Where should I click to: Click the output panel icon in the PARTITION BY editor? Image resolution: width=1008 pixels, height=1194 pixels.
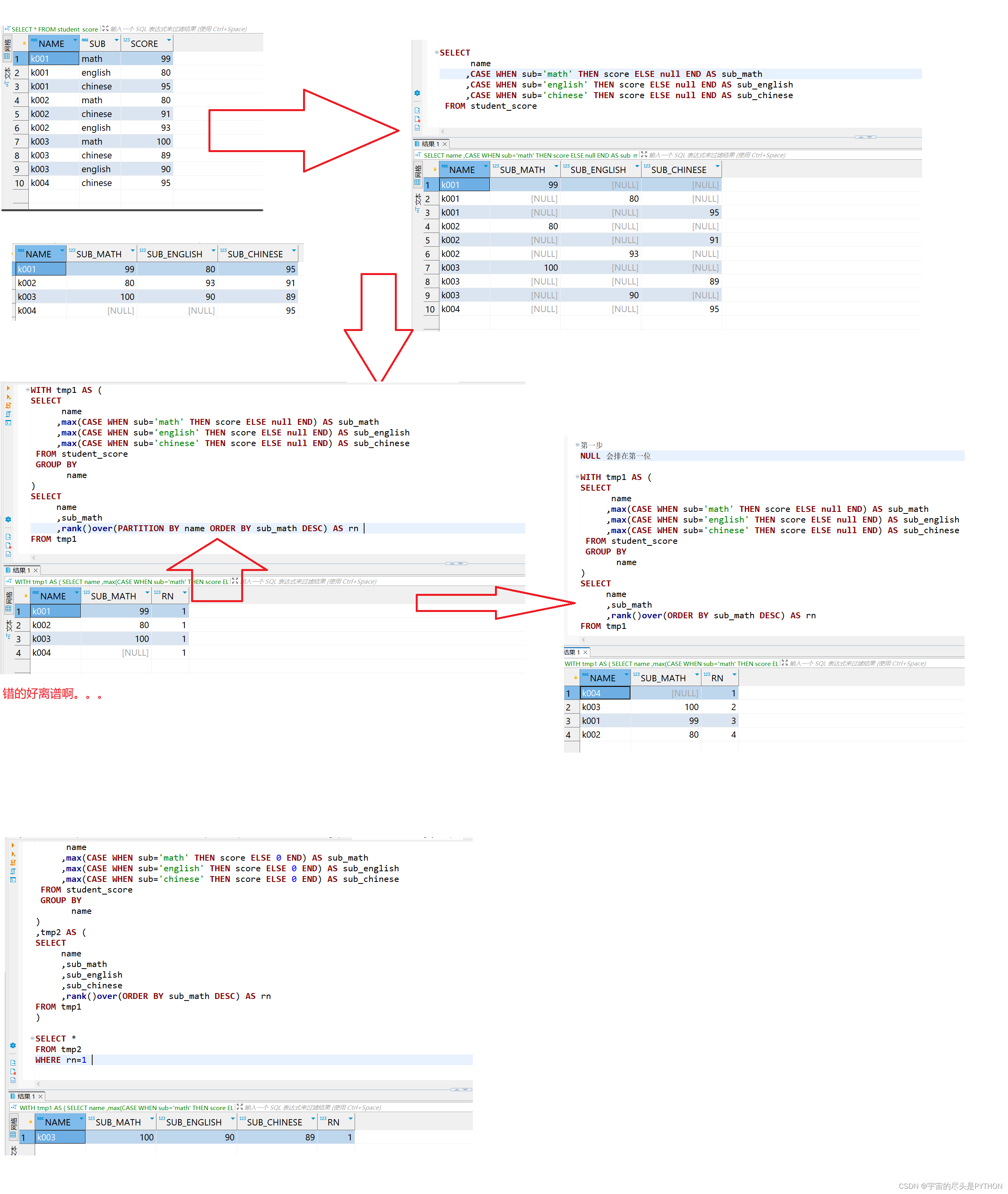coord(8,536)
